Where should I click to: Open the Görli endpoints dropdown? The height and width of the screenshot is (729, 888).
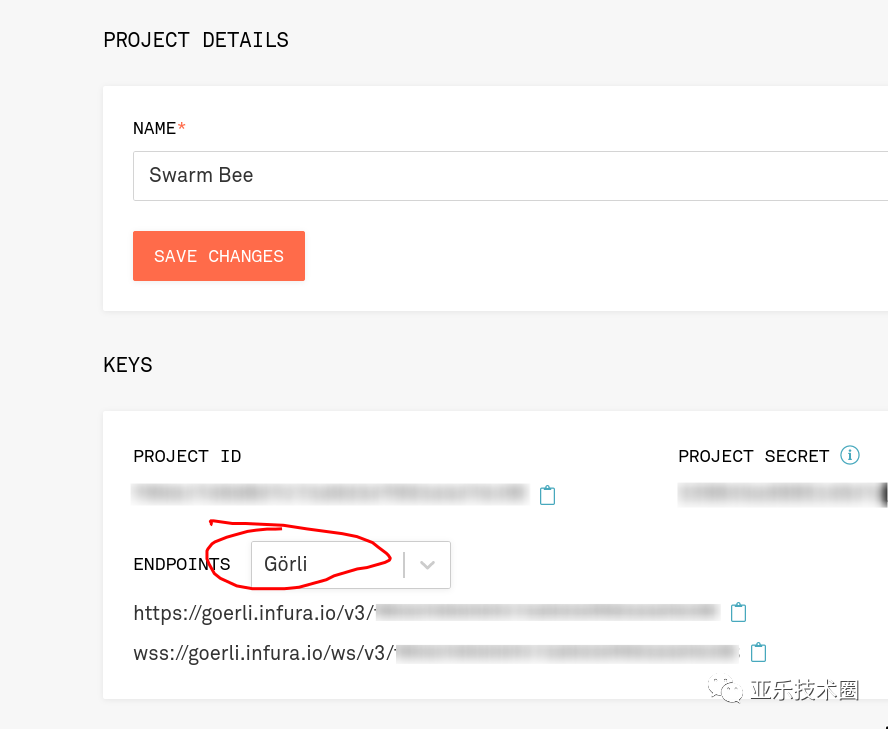[330, 565]
